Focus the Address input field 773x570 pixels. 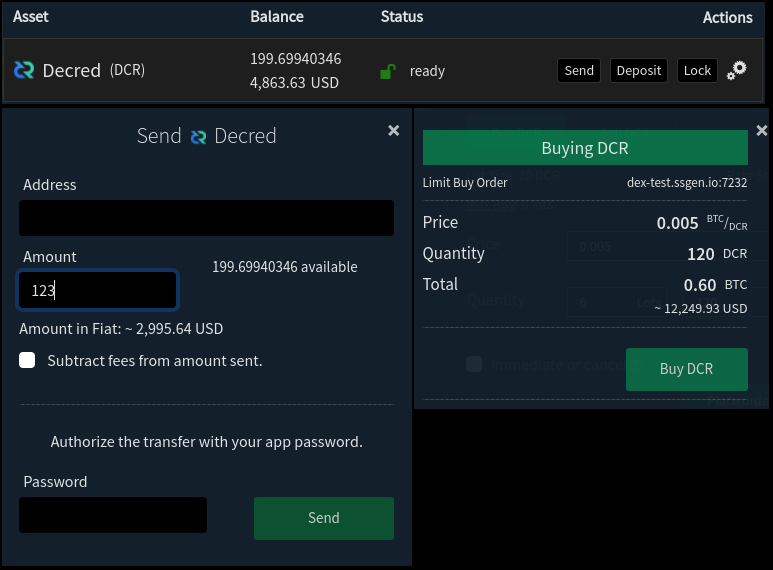[206, 218]
